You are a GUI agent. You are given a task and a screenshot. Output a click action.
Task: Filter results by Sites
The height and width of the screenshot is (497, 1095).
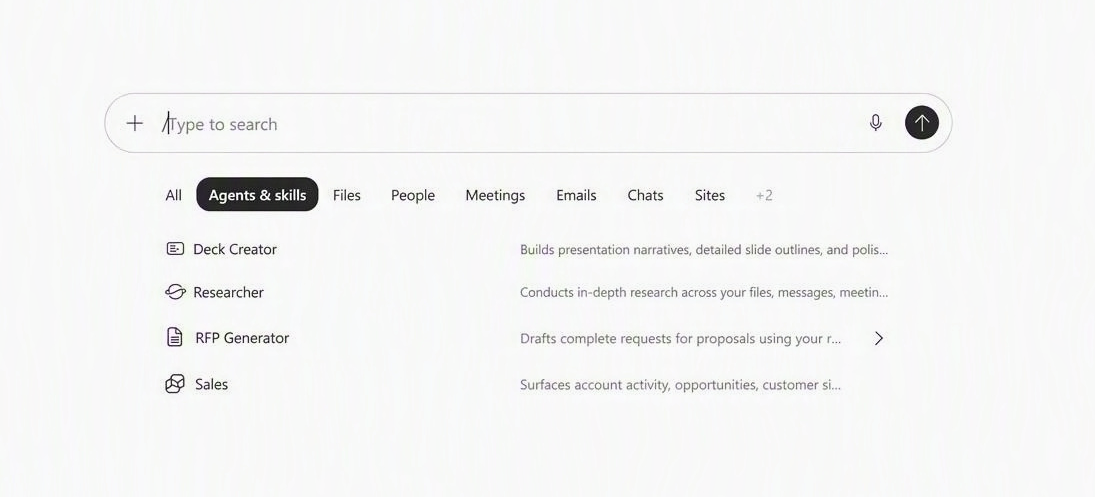(710, 195)
